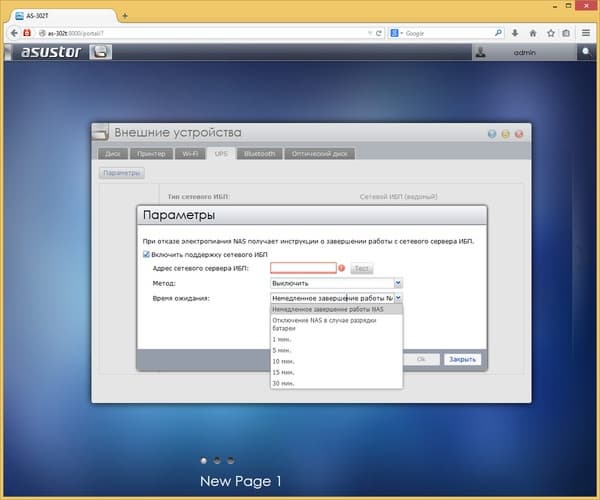
Task: Select the third desktop page indicator dot
Action: point(230,461)
